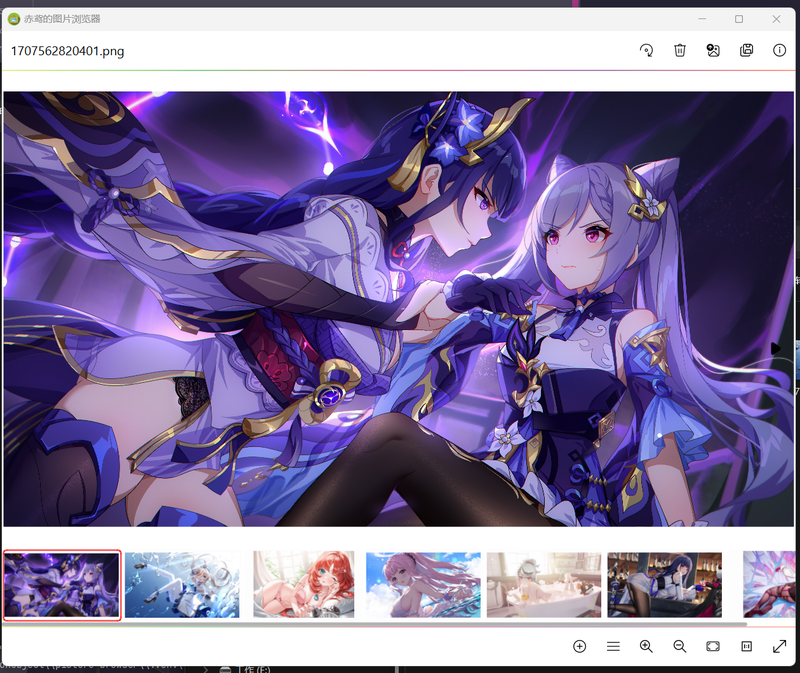Show actual size with the 1:1 icon

point(746,646)
